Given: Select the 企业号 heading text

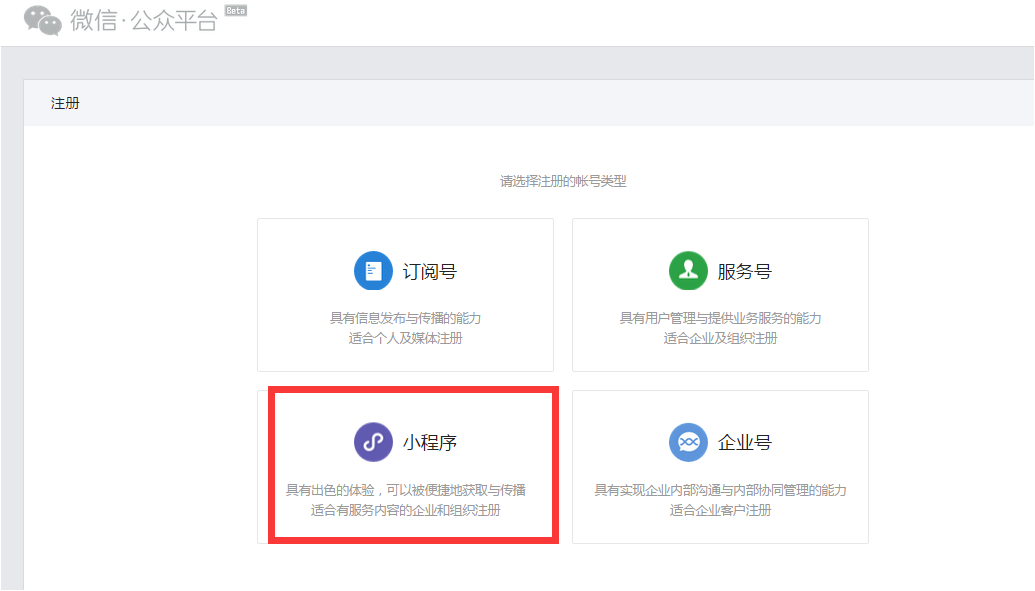Looking at the screenshot, I should point(745,442).
